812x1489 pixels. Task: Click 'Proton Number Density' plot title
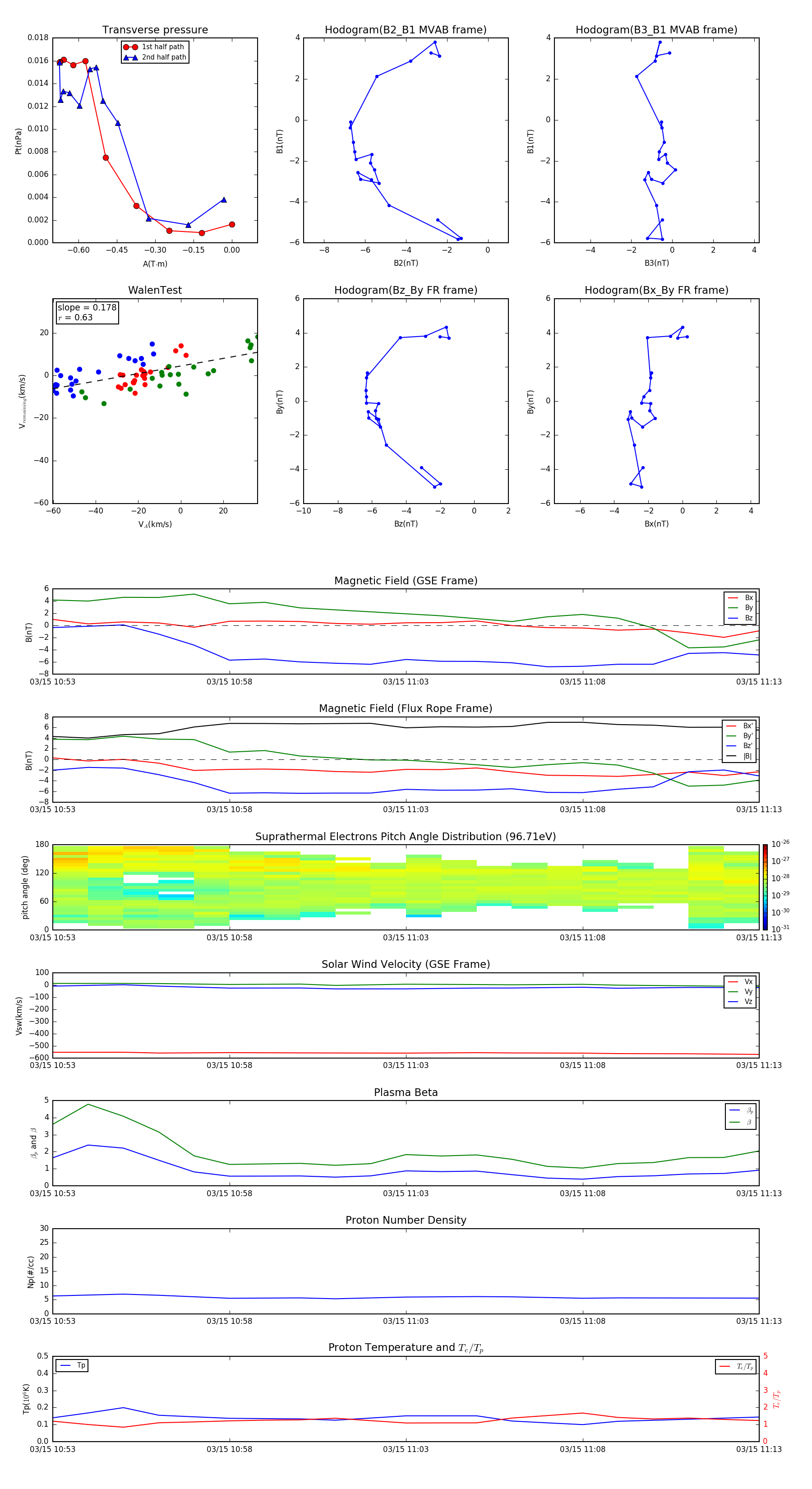(x=406, y=1220)
